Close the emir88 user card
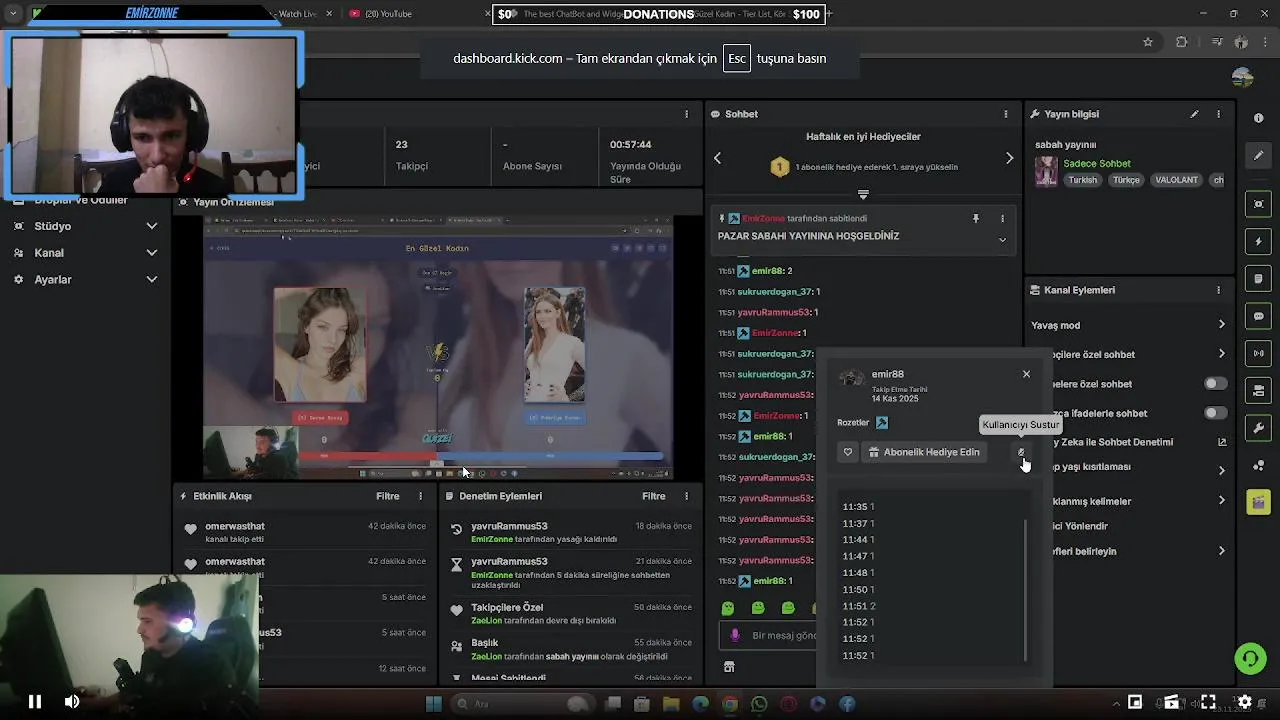Viewport: 1280px width, 720px height. pos(1026,374)
